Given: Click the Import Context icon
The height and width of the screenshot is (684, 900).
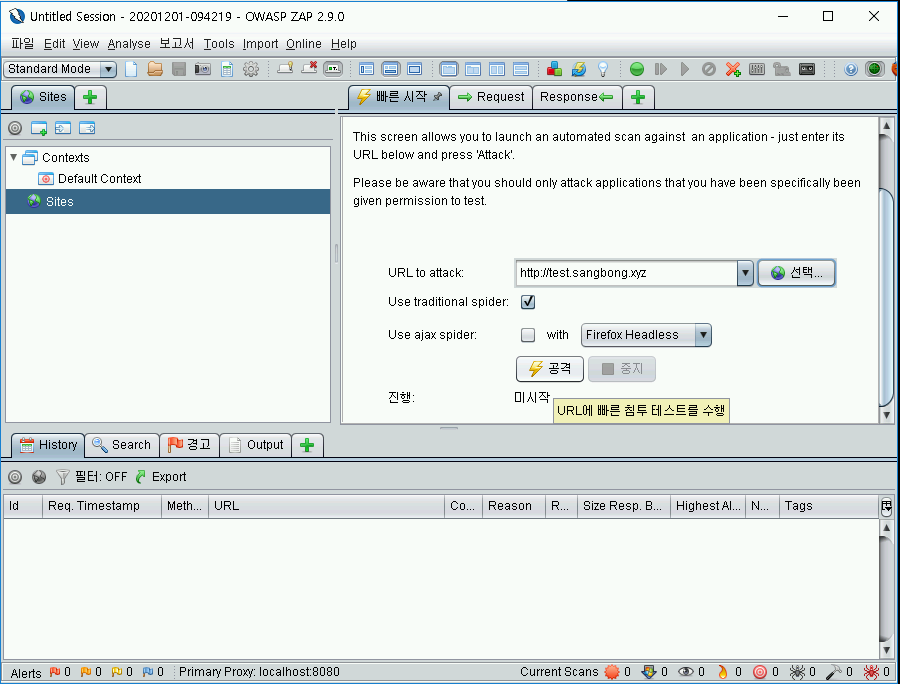Looking at the screenshot, I should tap(63, 128).
